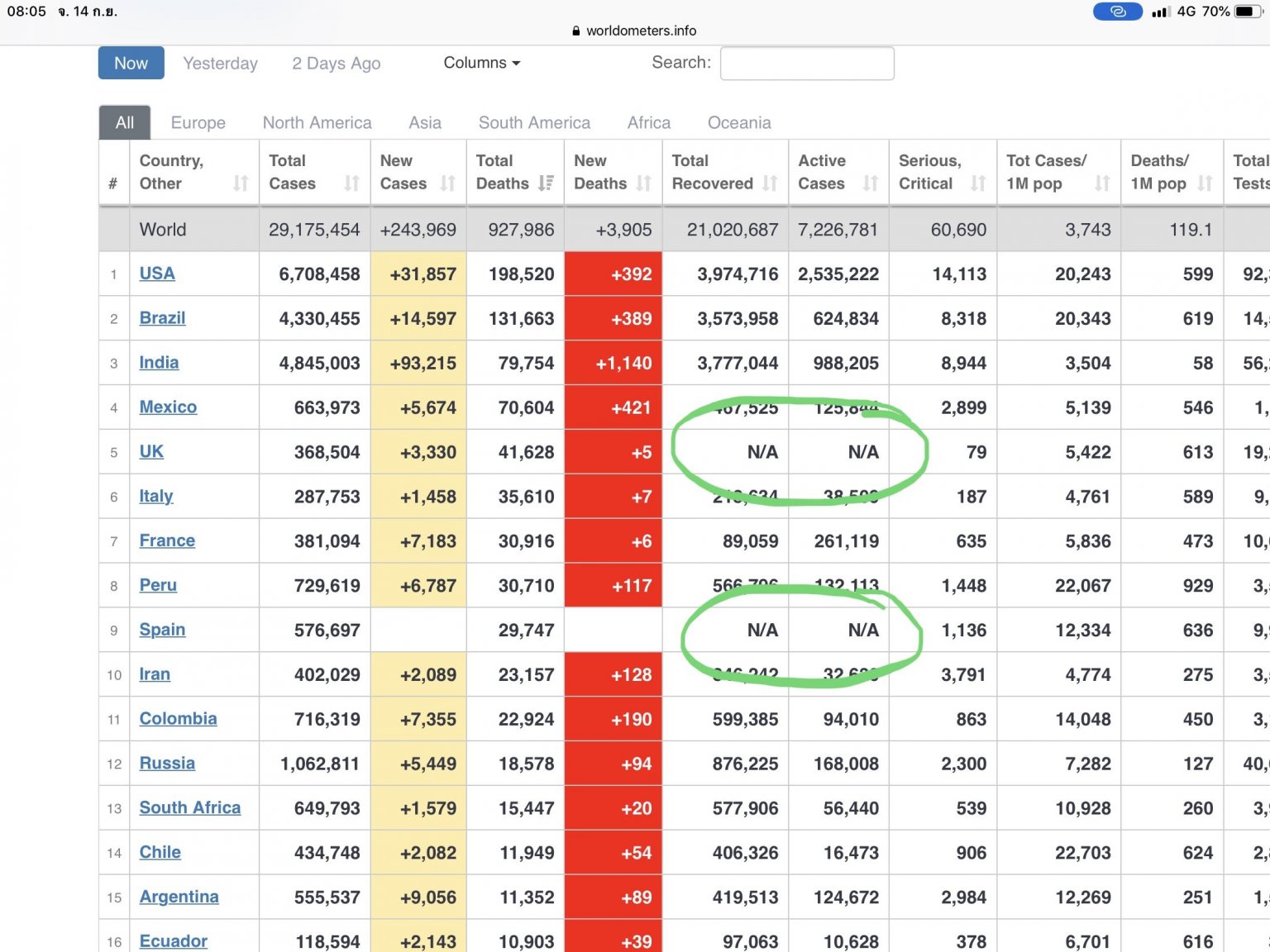Show 2 Days Ago data

click(336, 64)
